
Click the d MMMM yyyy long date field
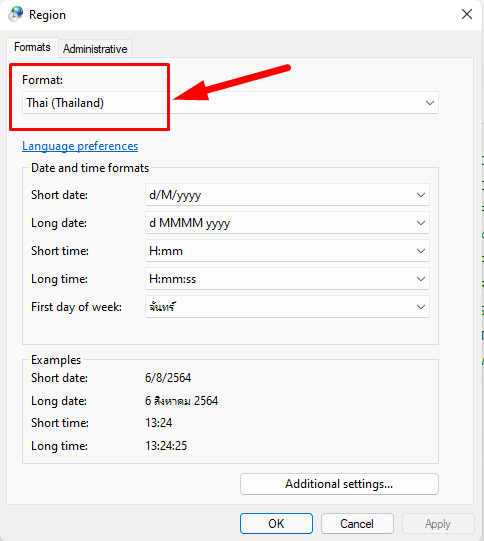pyautogui.click(x=287, y=223)
